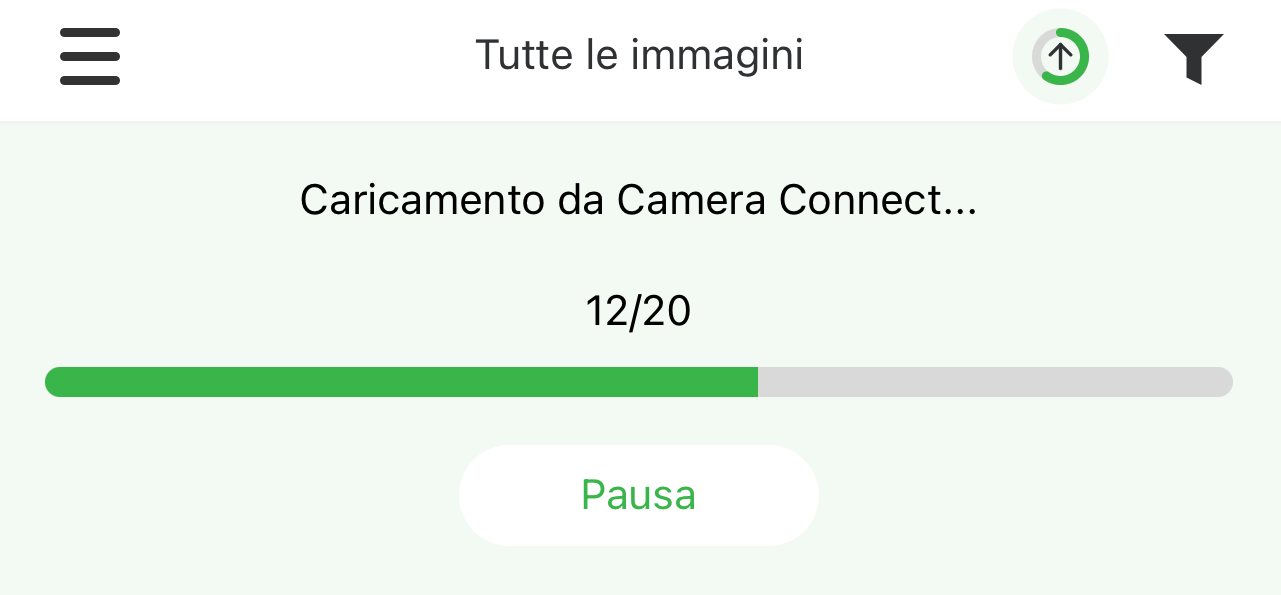Viewport: 1281px width, 595px height.
Task: Click the "Tutte le immagini" title
Action: pyautogui.click(x=639, y=55)
